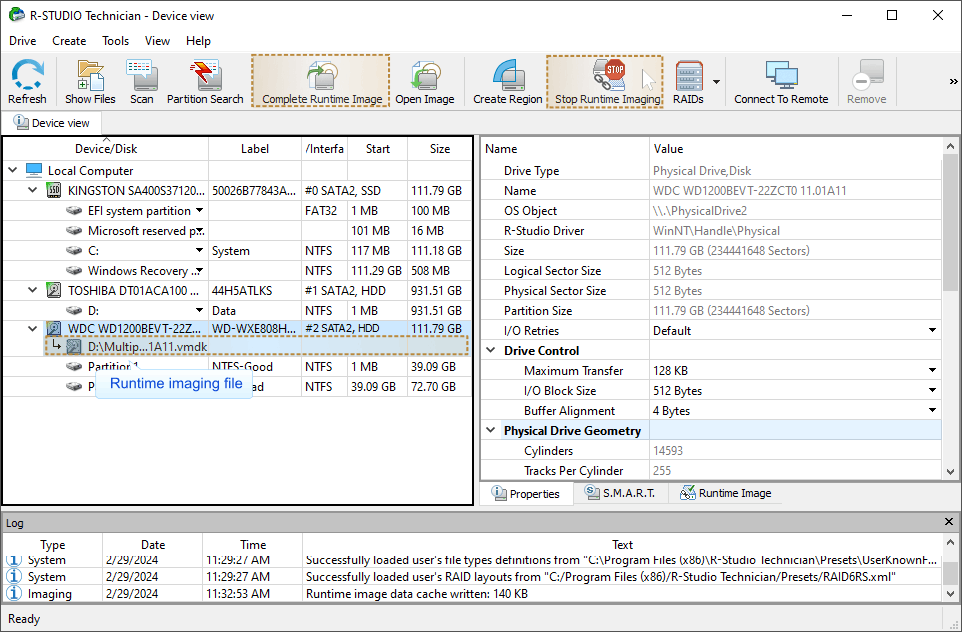
Task: Click the log Date column header
Action: point(153,544)
